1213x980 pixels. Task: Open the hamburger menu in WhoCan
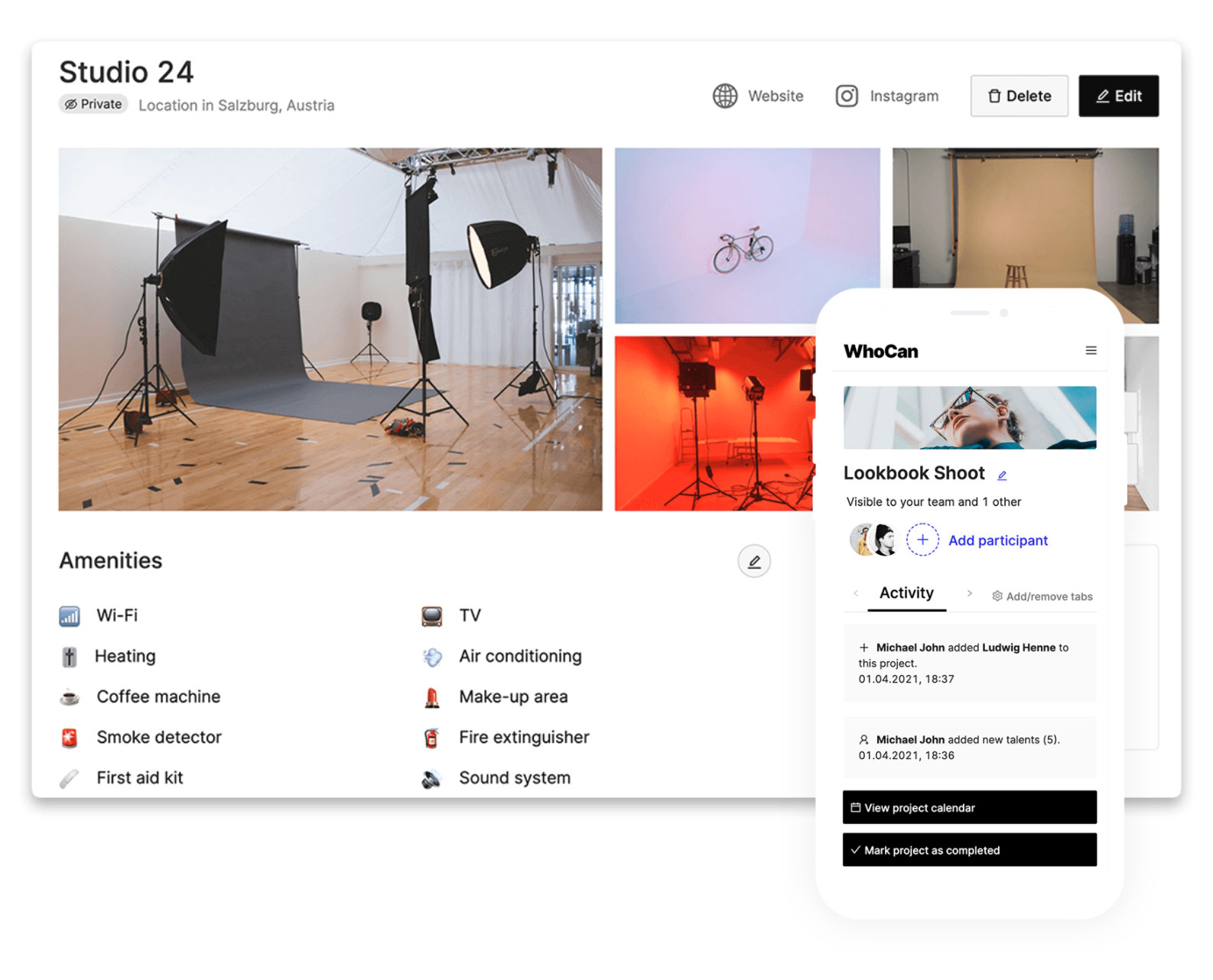click(1091, 351)
